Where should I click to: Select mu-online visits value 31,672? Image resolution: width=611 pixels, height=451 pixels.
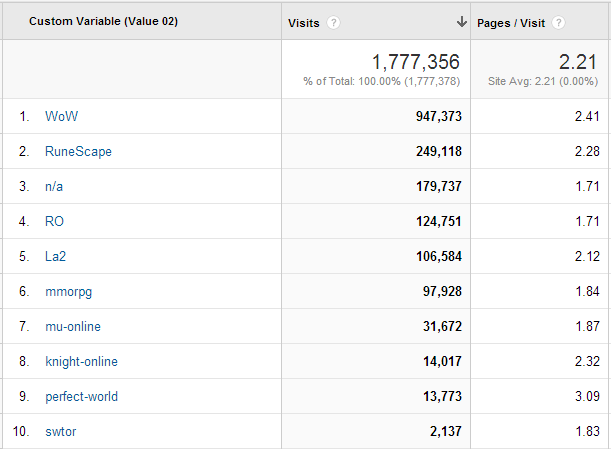(x=442, y=326)
